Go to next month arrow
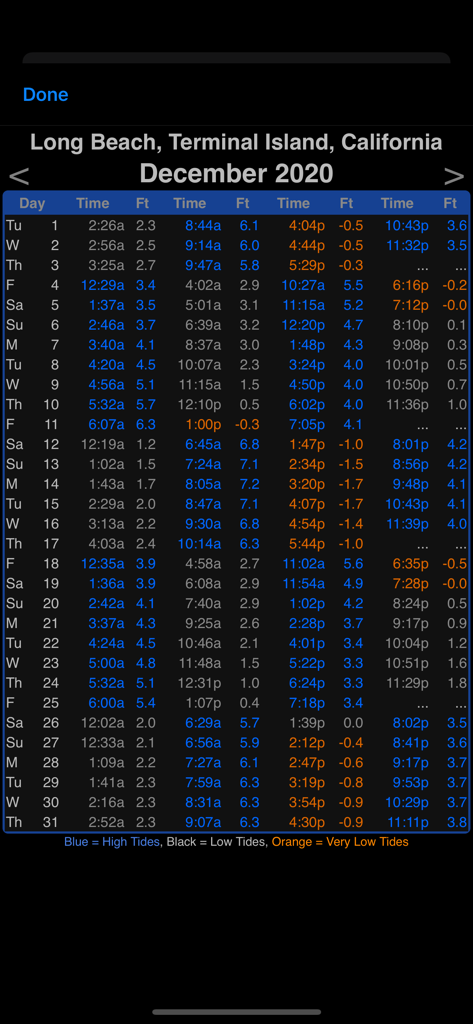This screenshot has height=1024, width=473. (454, 176)
